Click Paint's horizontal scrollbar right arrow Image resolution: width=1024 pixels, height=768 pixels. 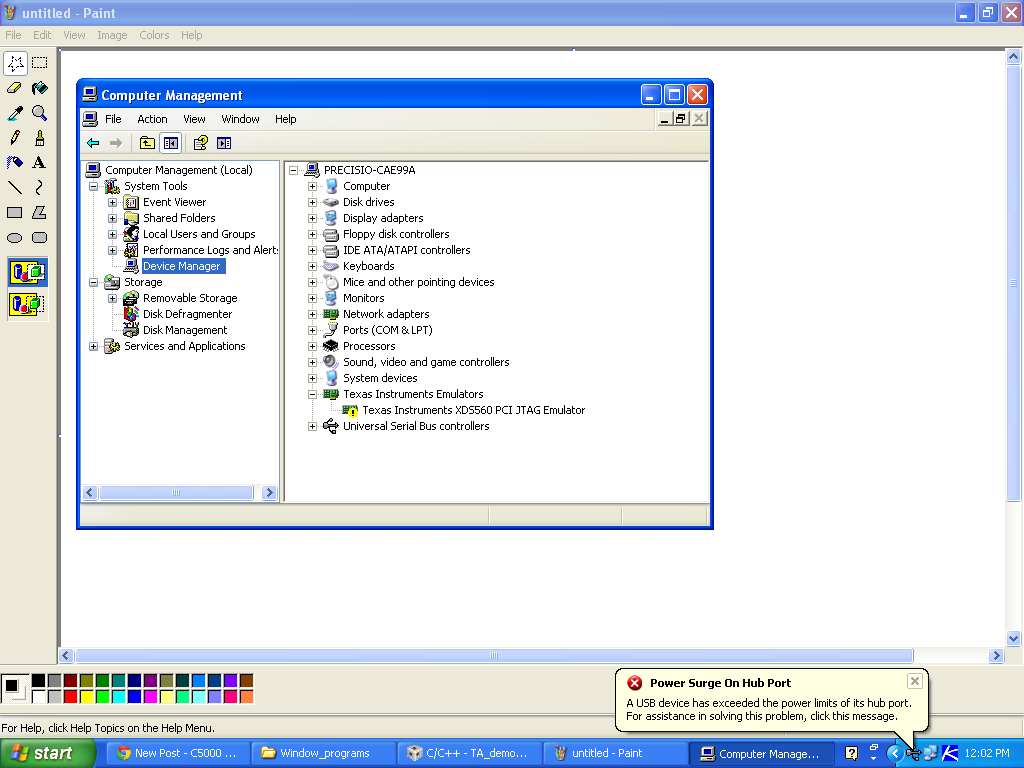pyautogui.click(x=996, y=656)
